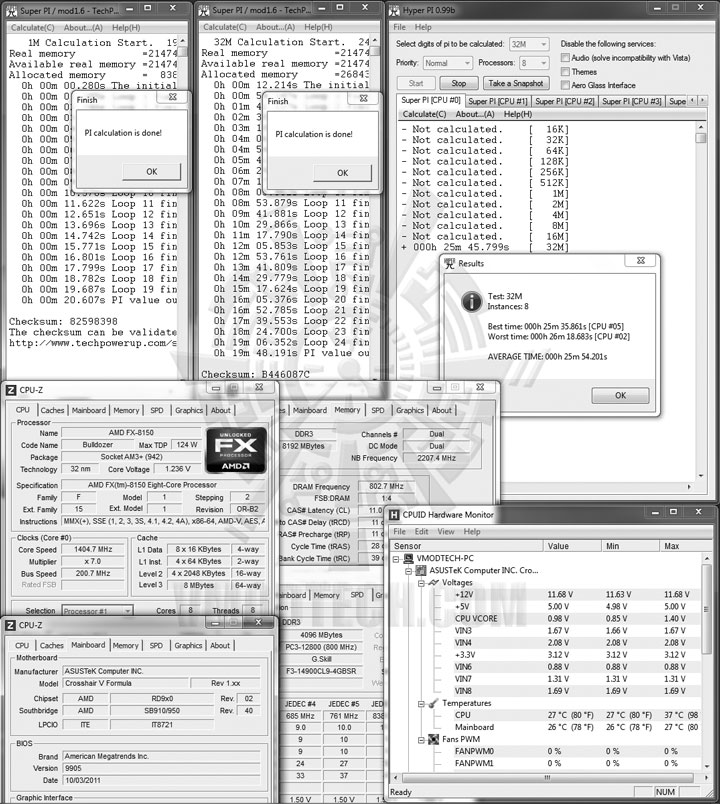The image size is (720, 804).
Task: Click the Sensor column header
Action: [466, 546]
